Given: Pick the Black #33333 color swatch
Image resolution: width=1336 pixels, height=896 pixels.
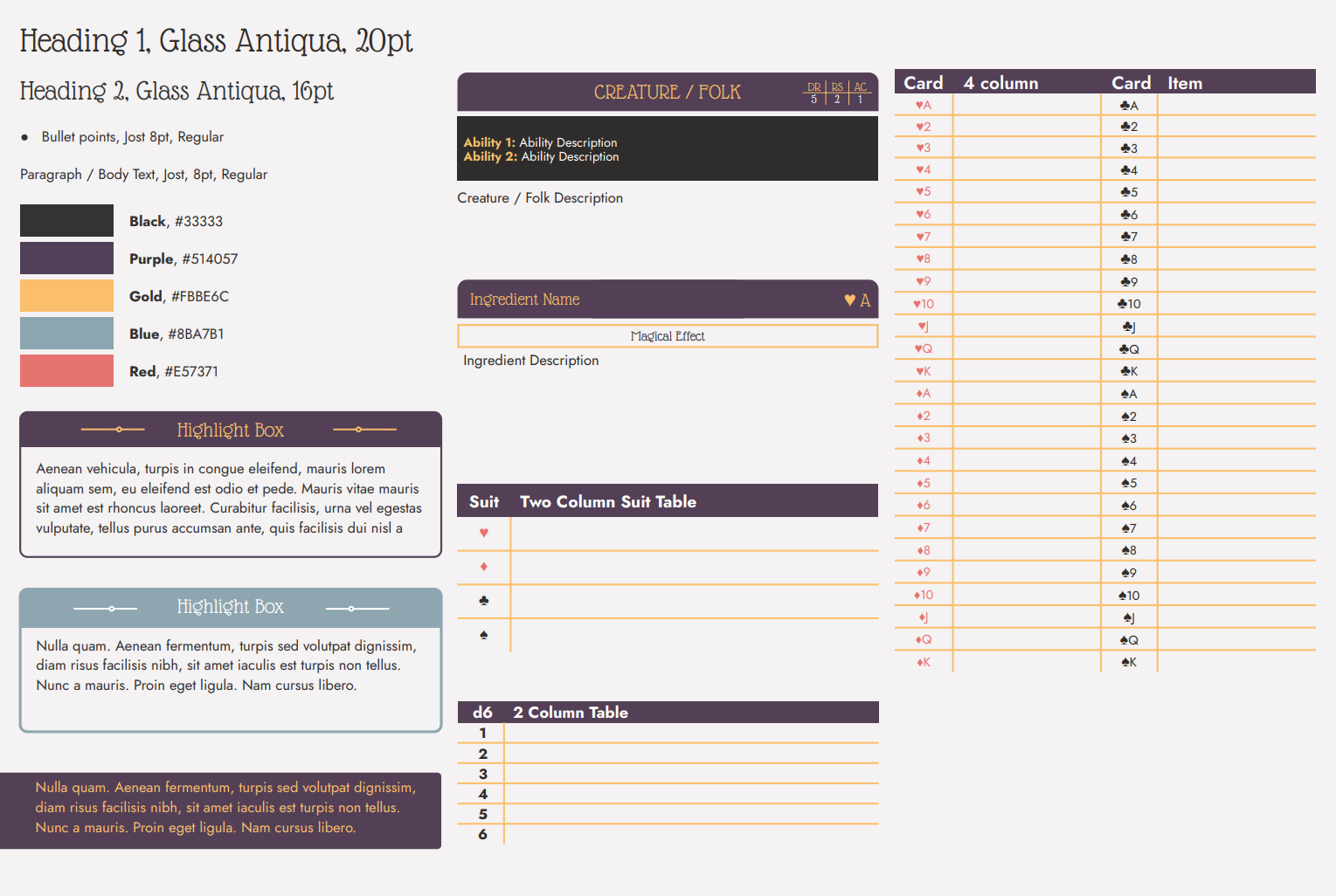Looking at the screenshot, I should point(66,221).
